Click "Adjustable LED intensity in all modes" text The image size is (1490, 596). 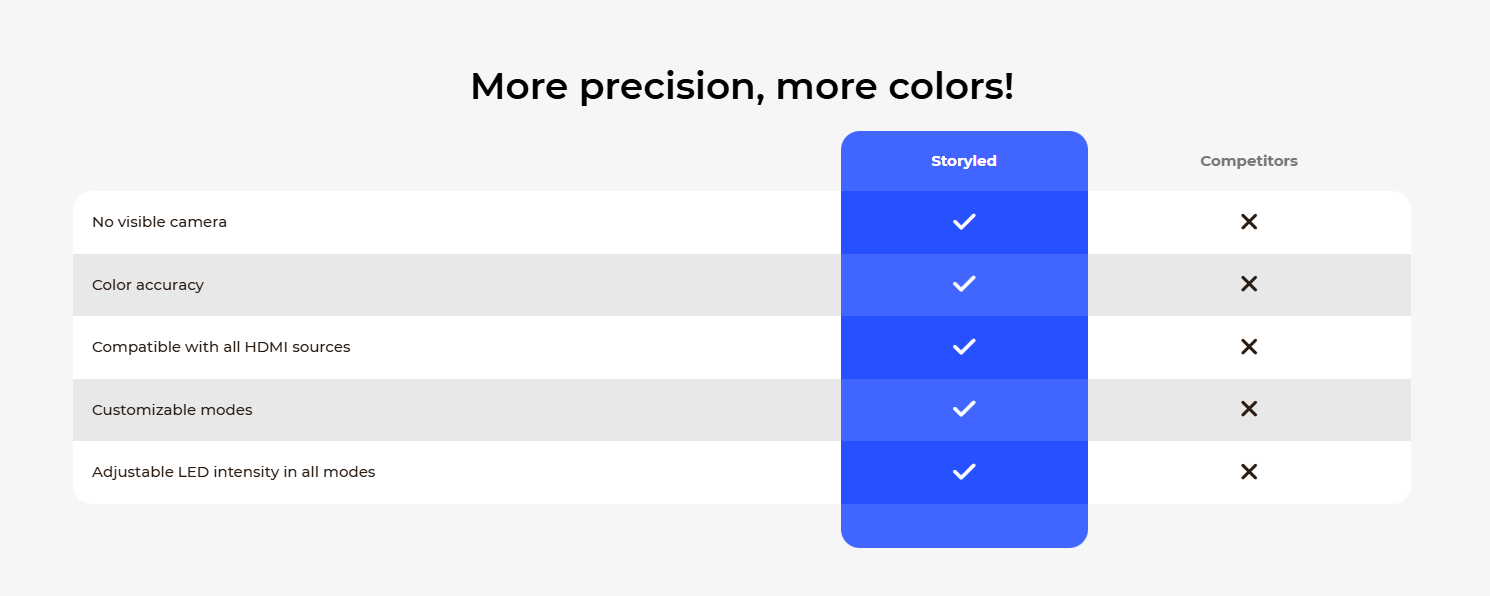pyautogui.click(x=233, y=472)
